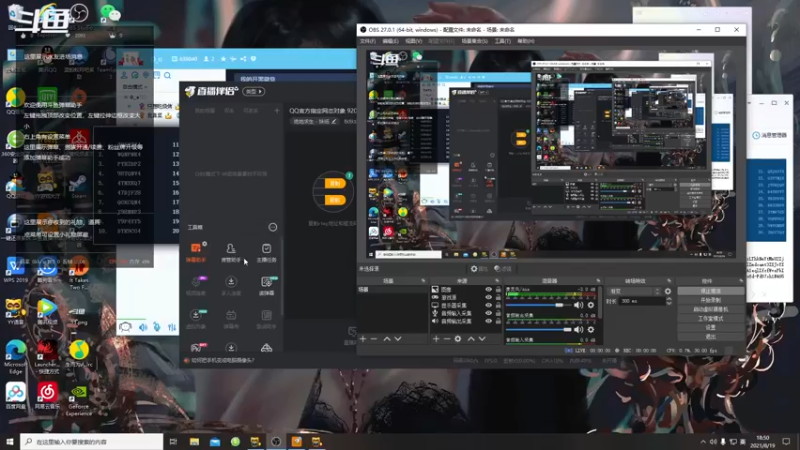Open 弹幕助手 tool in 直播伴侣

click(196, 253)
